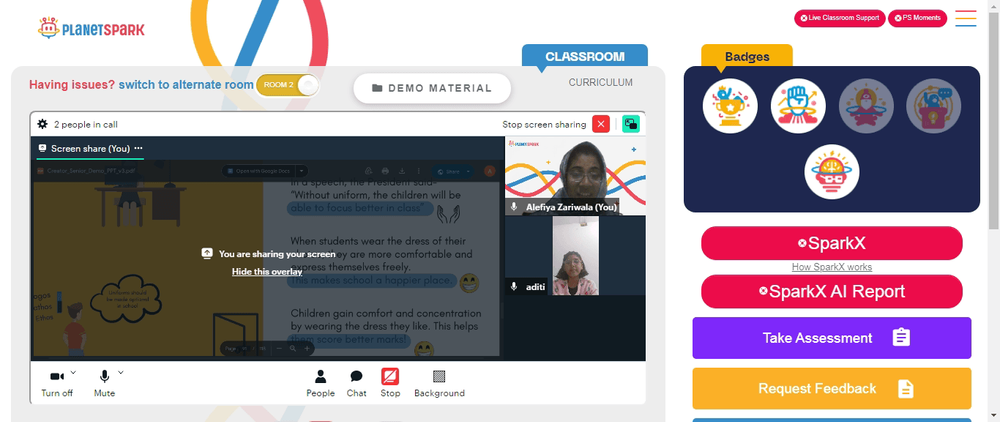Mute the microphone
This screenshot has width=1000, height=422.
click(105, 384)
